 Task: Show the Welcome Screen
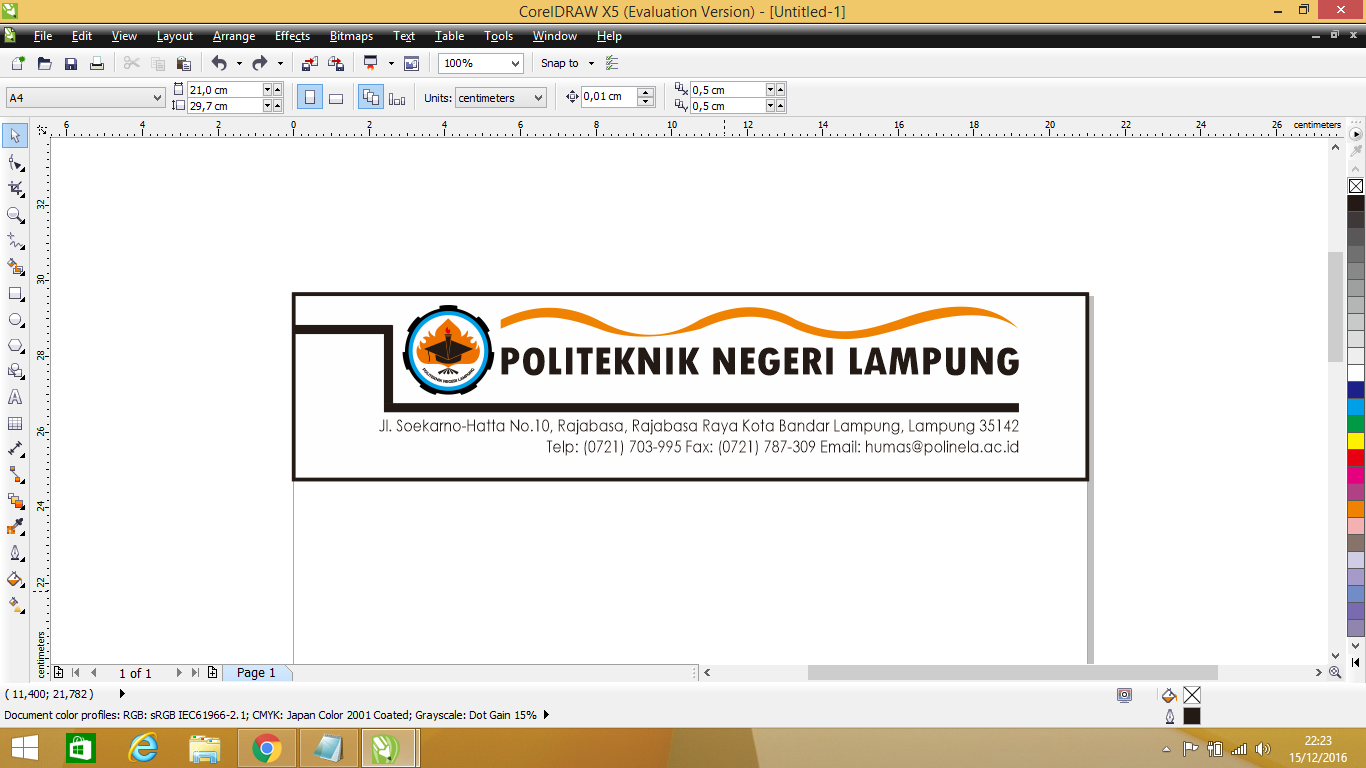coord(411,63)
